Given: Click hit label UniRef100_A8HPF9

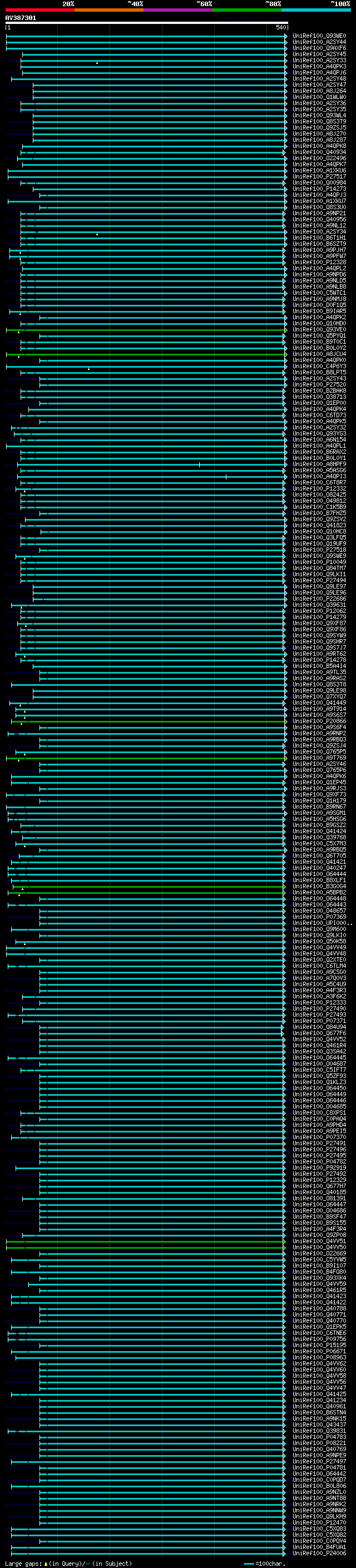Looking at the screenshot, I should click(x=319, y=464).
